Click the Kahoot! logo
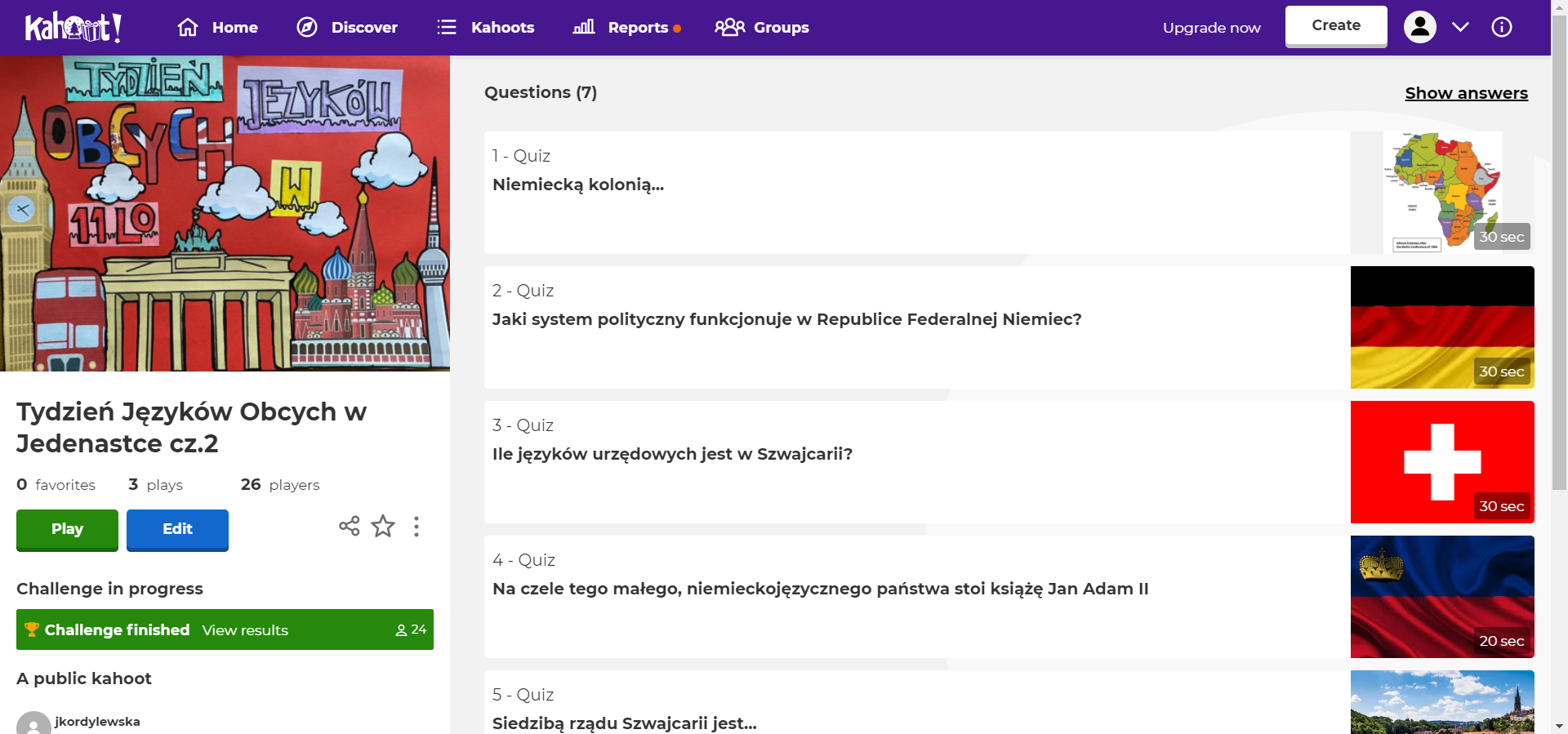Screen dimensions: 1568x734 pos(73,28)
